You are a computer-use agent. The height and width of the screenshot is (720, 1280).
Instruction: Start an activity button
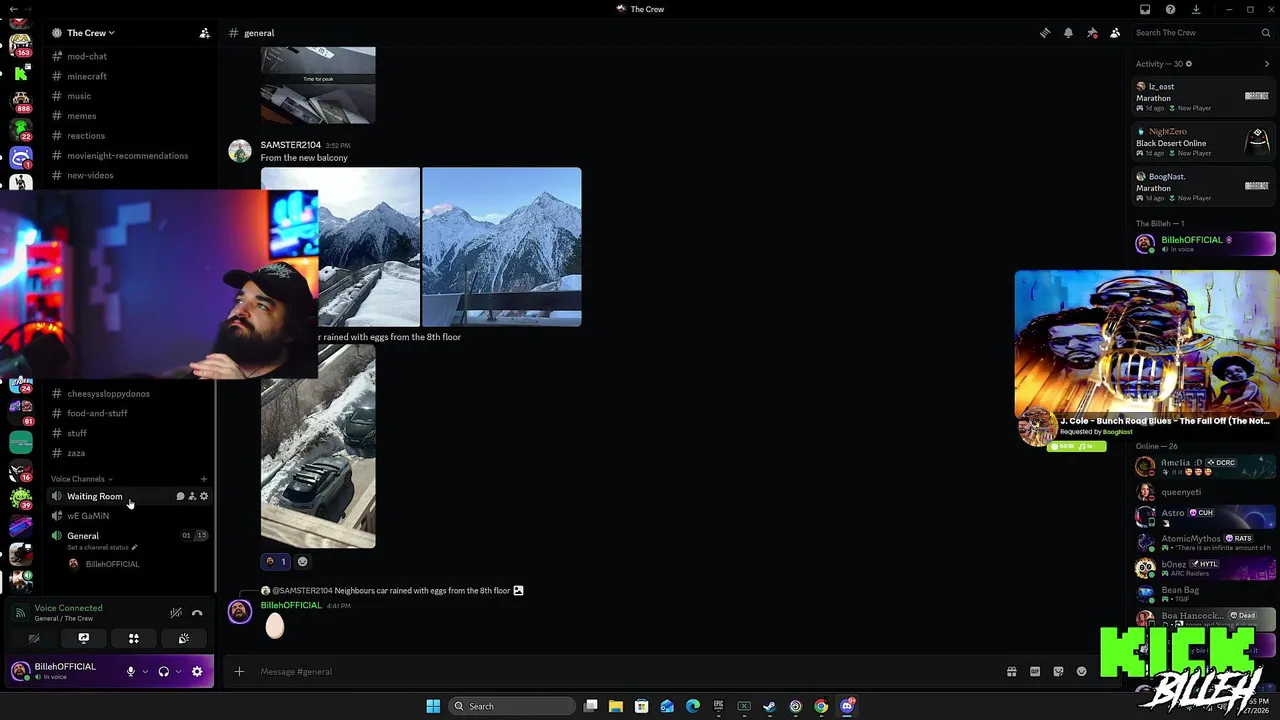(133, 638)
